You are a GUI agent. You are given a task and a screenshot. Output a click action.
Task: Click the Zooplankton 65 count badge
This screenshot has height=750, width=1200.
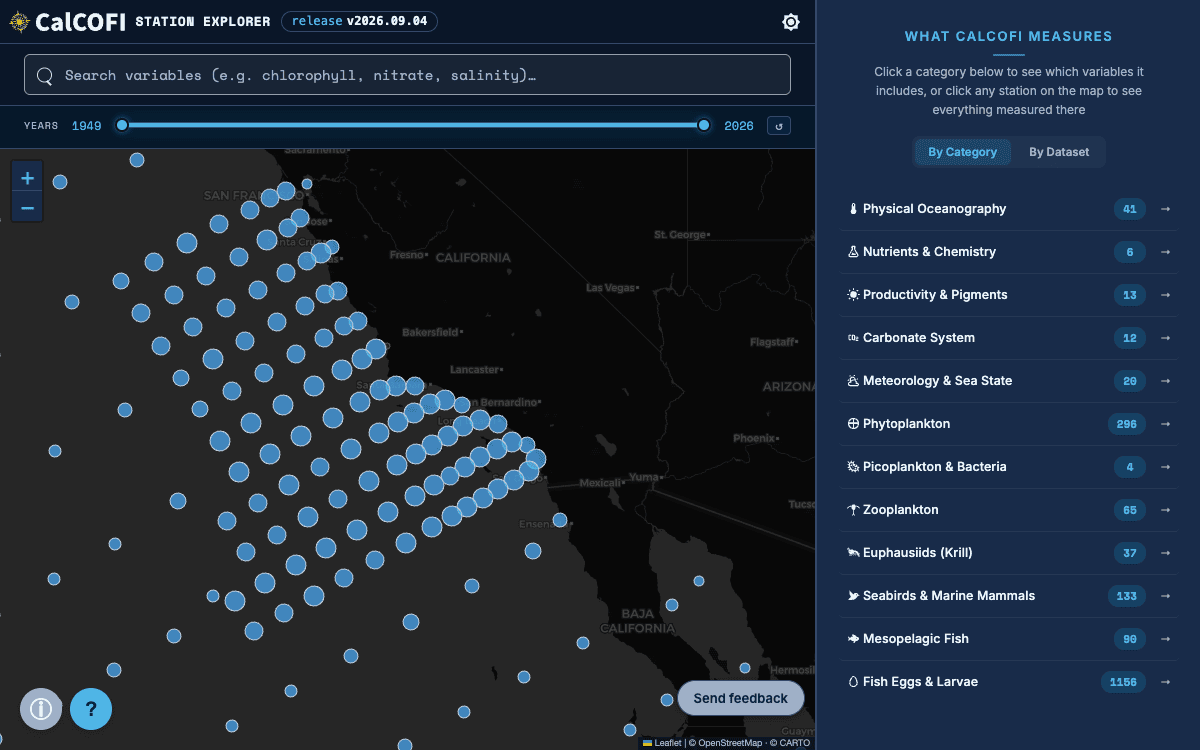1130,510
